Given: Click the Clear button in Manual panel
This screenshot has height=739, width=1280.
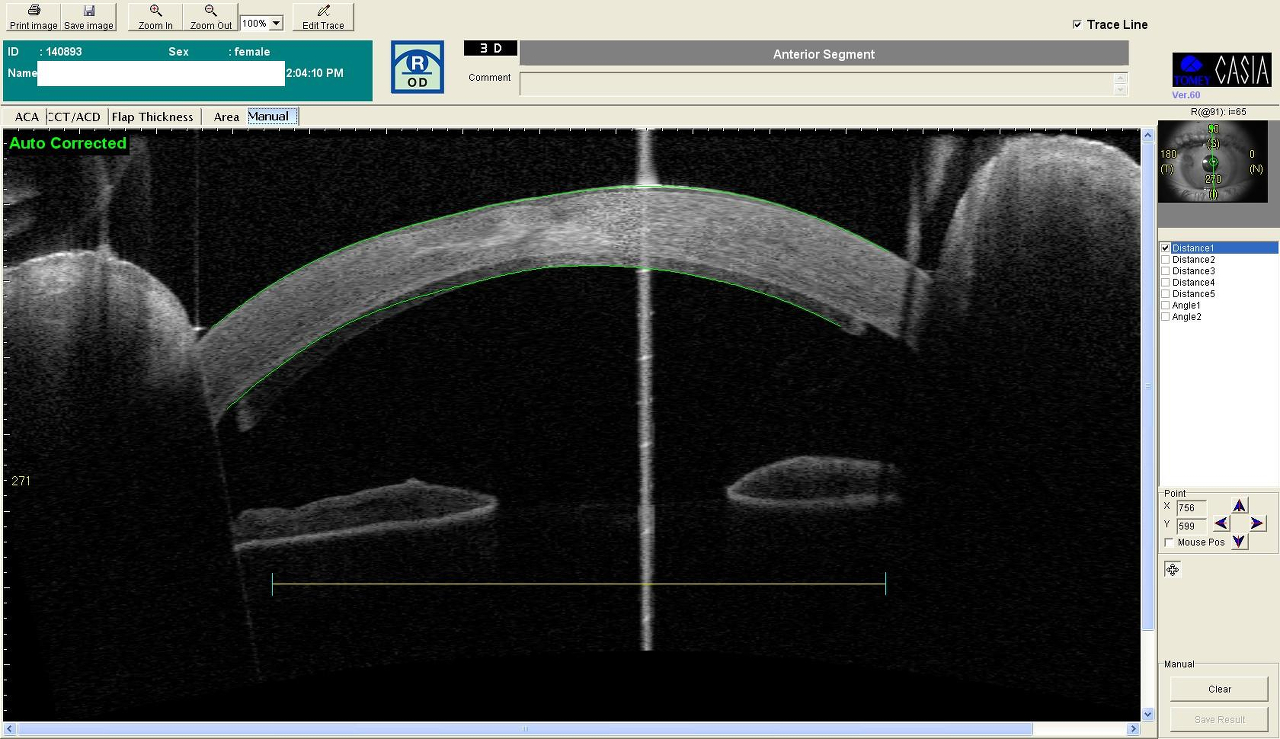Looking at the screenshot, I should (1219, 689).
